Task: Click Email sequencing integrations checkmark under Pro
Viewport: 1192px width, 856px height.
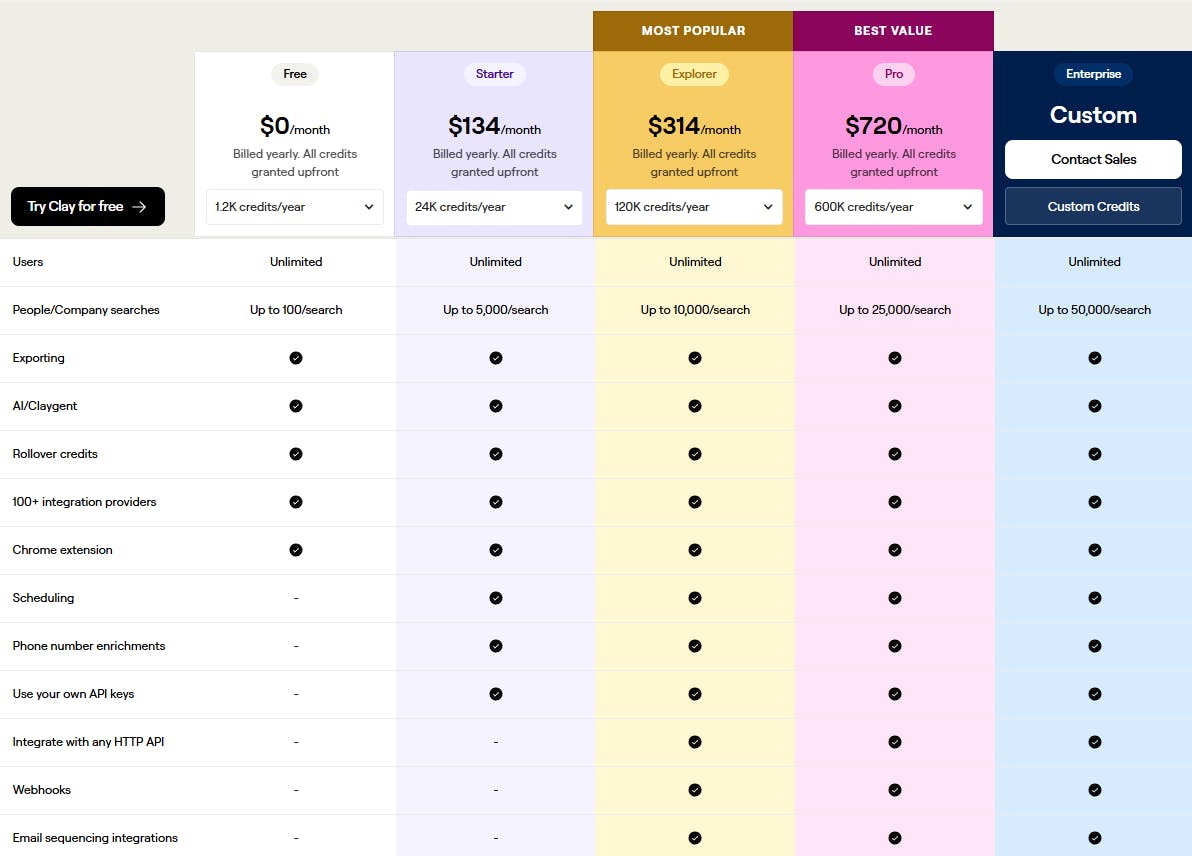Action: click(x=895, y=838)
